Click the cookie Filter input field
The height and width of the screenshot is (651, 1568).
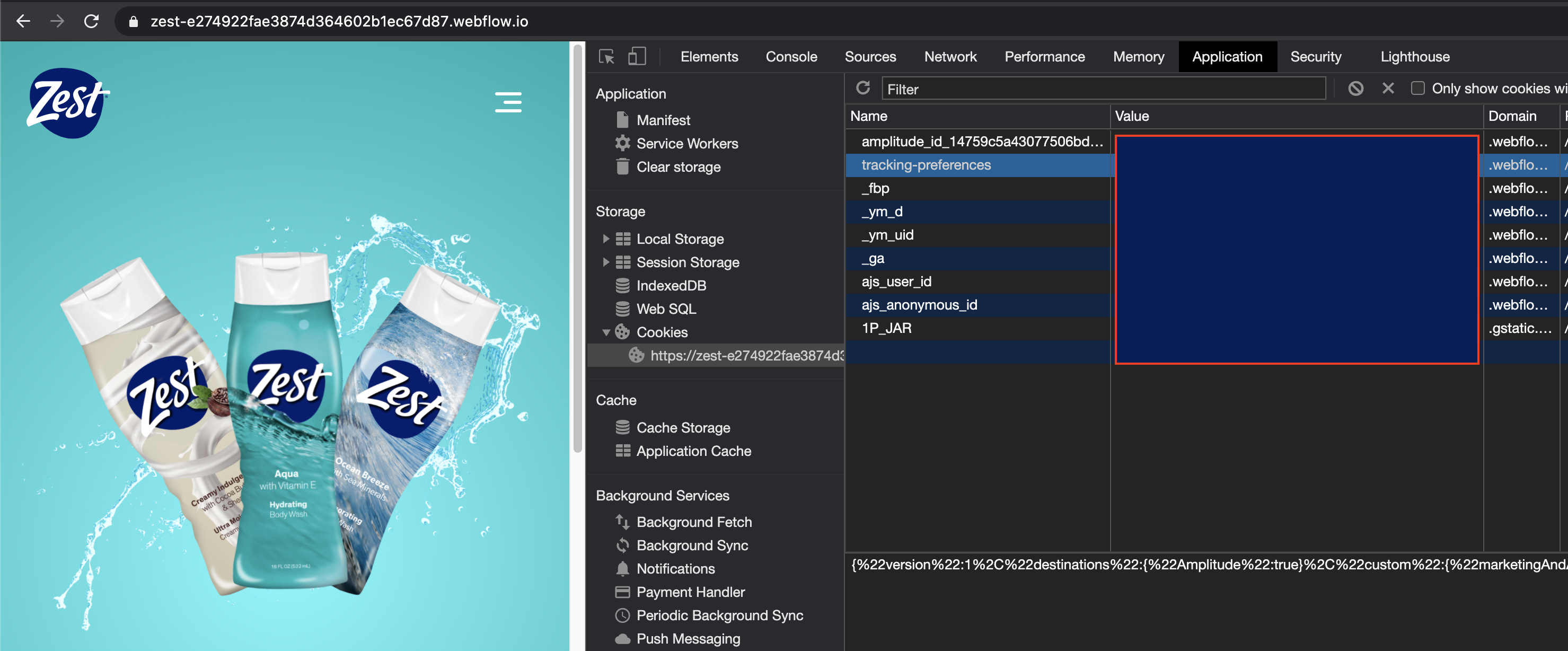pyautogui.click(x=1103, y=89)
